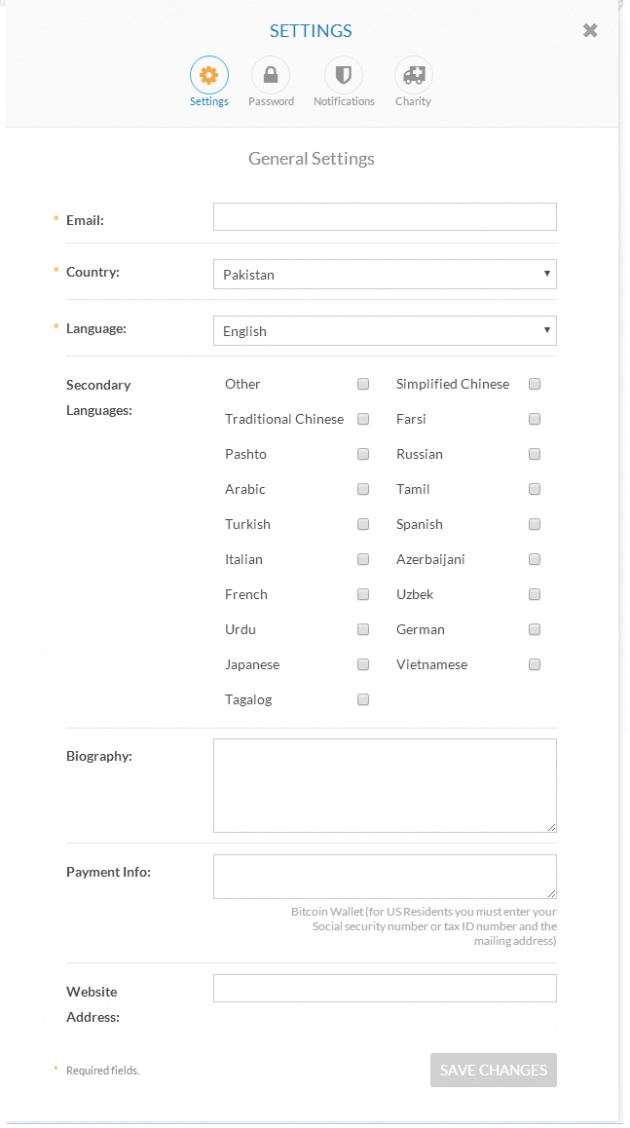This screenshot has width=630, height=1128.
Task: Click the Payment Info resize handle
Action: point(552,893)
